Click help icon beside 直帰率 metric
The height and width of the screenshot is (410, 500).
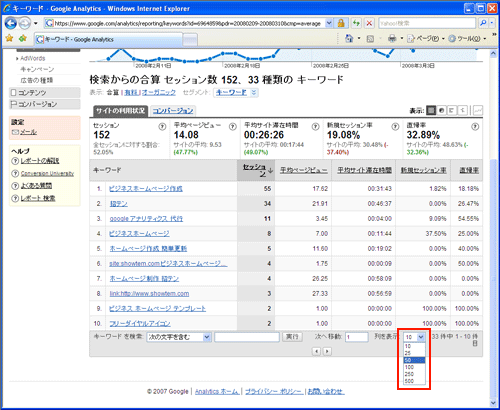[475, 127]
